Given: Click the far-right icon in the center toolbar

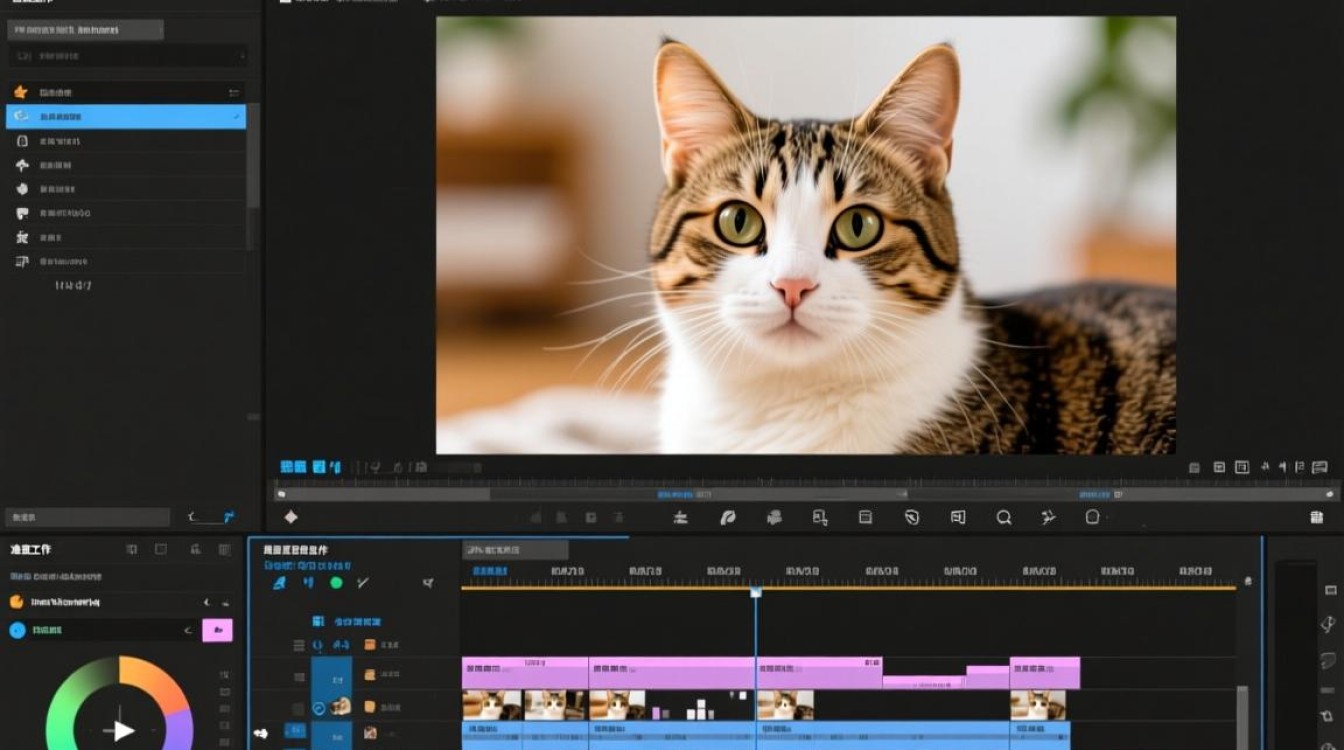Looking at the screenshot, I should 1317,517.
